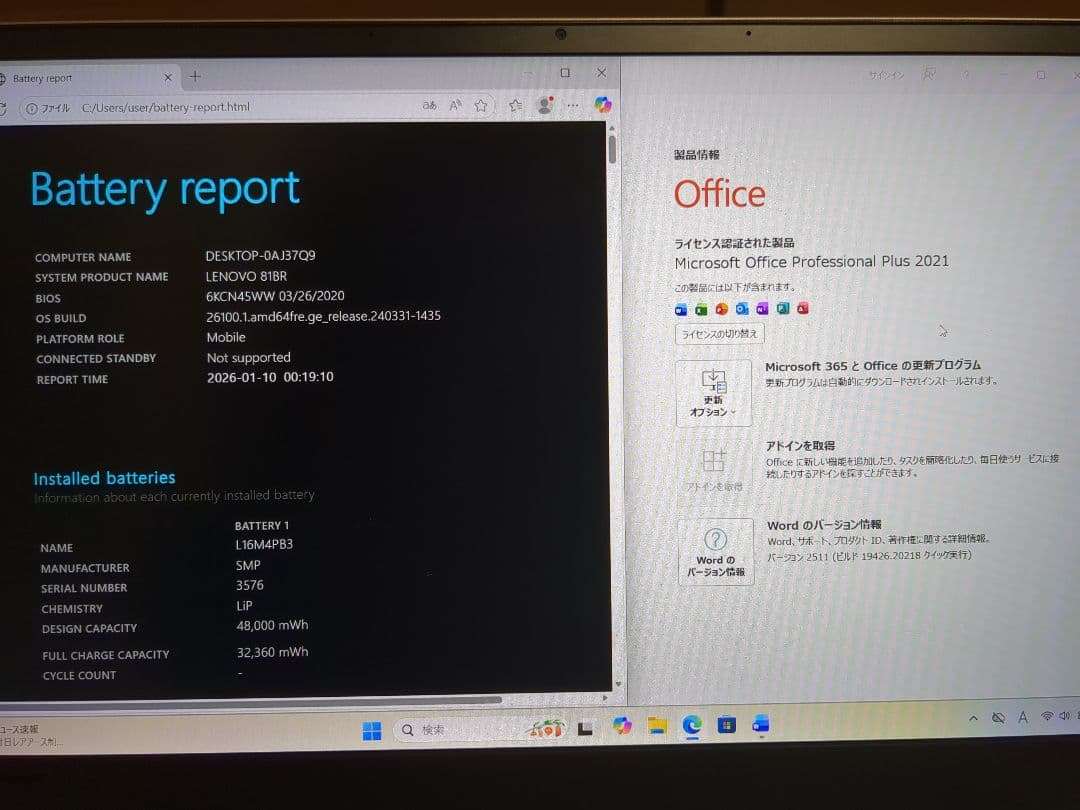Click the Edge address bar URL
Image resolution: width=1080 pixels, height=810 pixels.
click(x=166, y=107)
